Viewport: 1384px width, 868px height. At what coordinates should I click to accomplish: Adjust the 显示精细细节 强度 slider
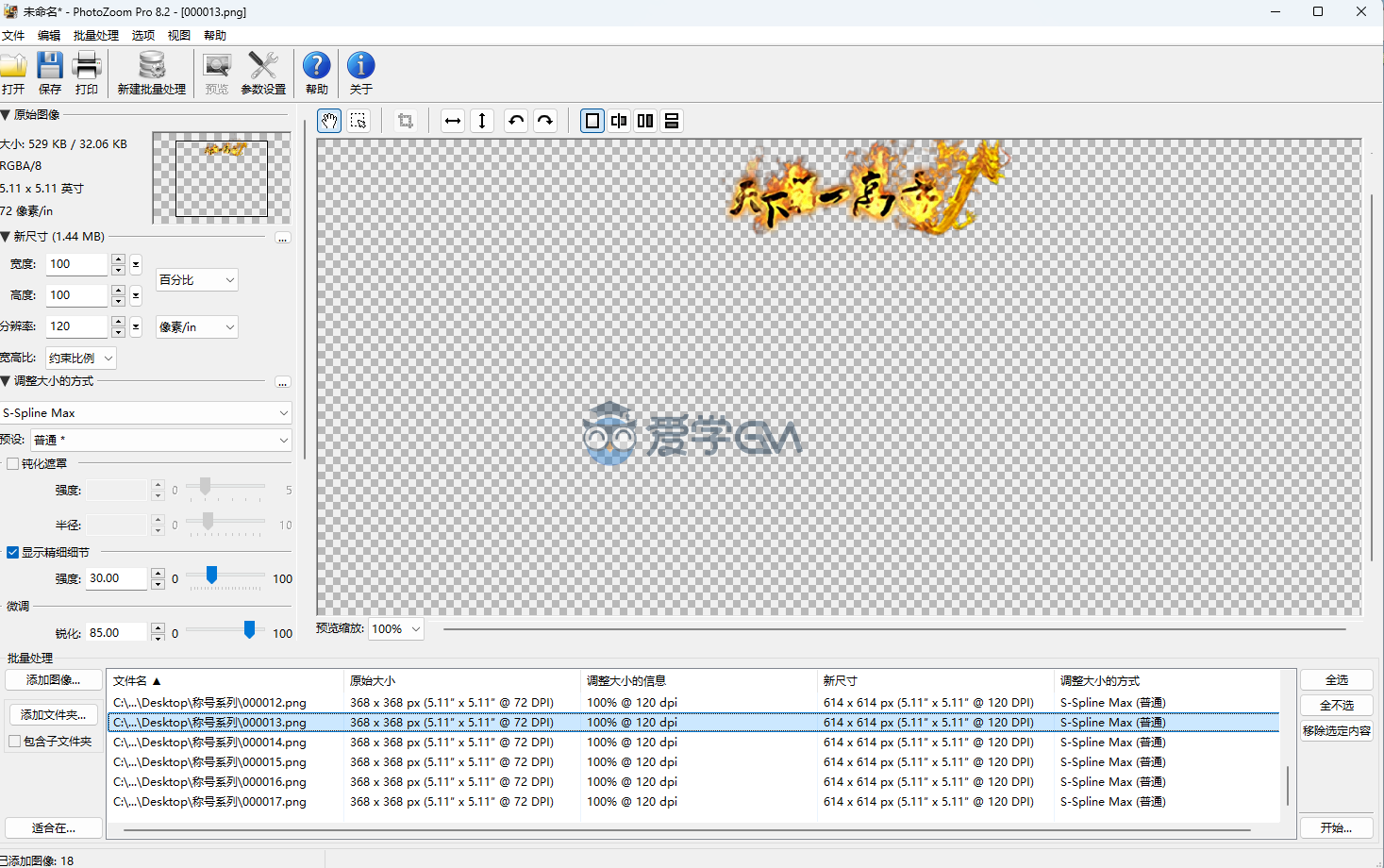tap(211, 576)
